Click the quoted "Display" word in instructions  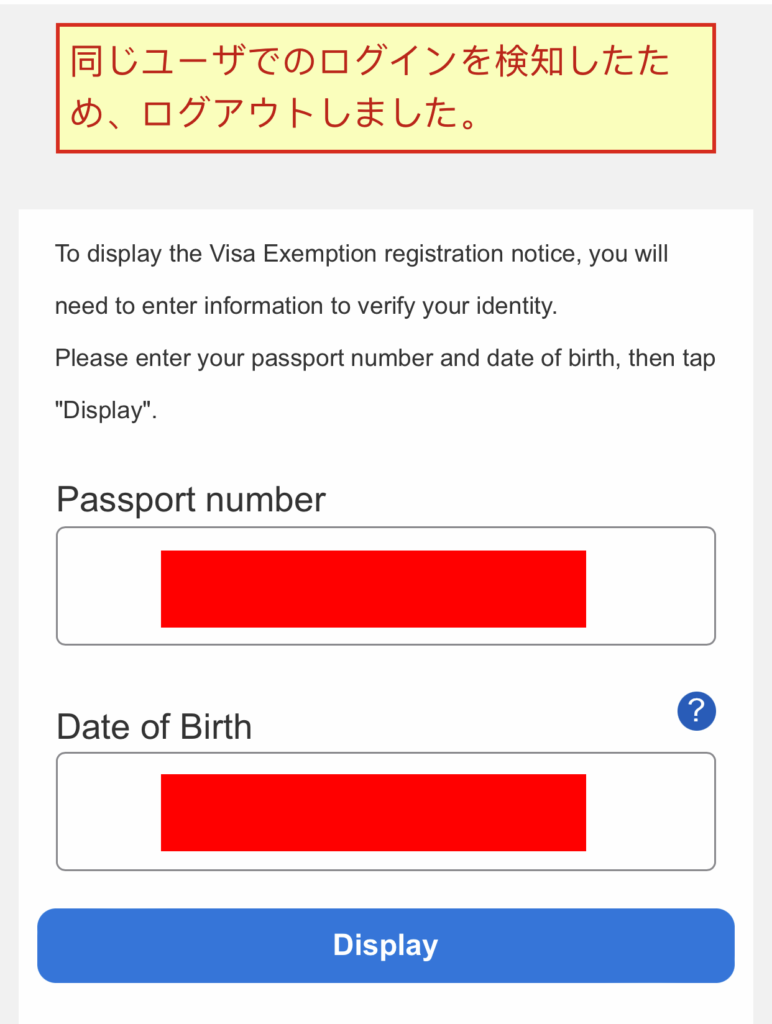(x=106, y=411)
